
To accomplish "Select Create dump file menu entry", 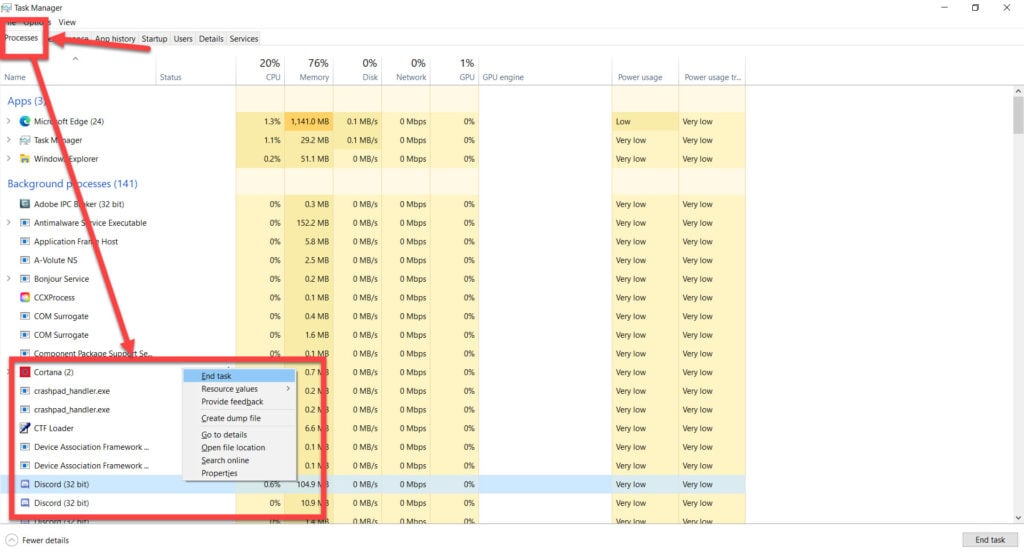I will (239, 418).
